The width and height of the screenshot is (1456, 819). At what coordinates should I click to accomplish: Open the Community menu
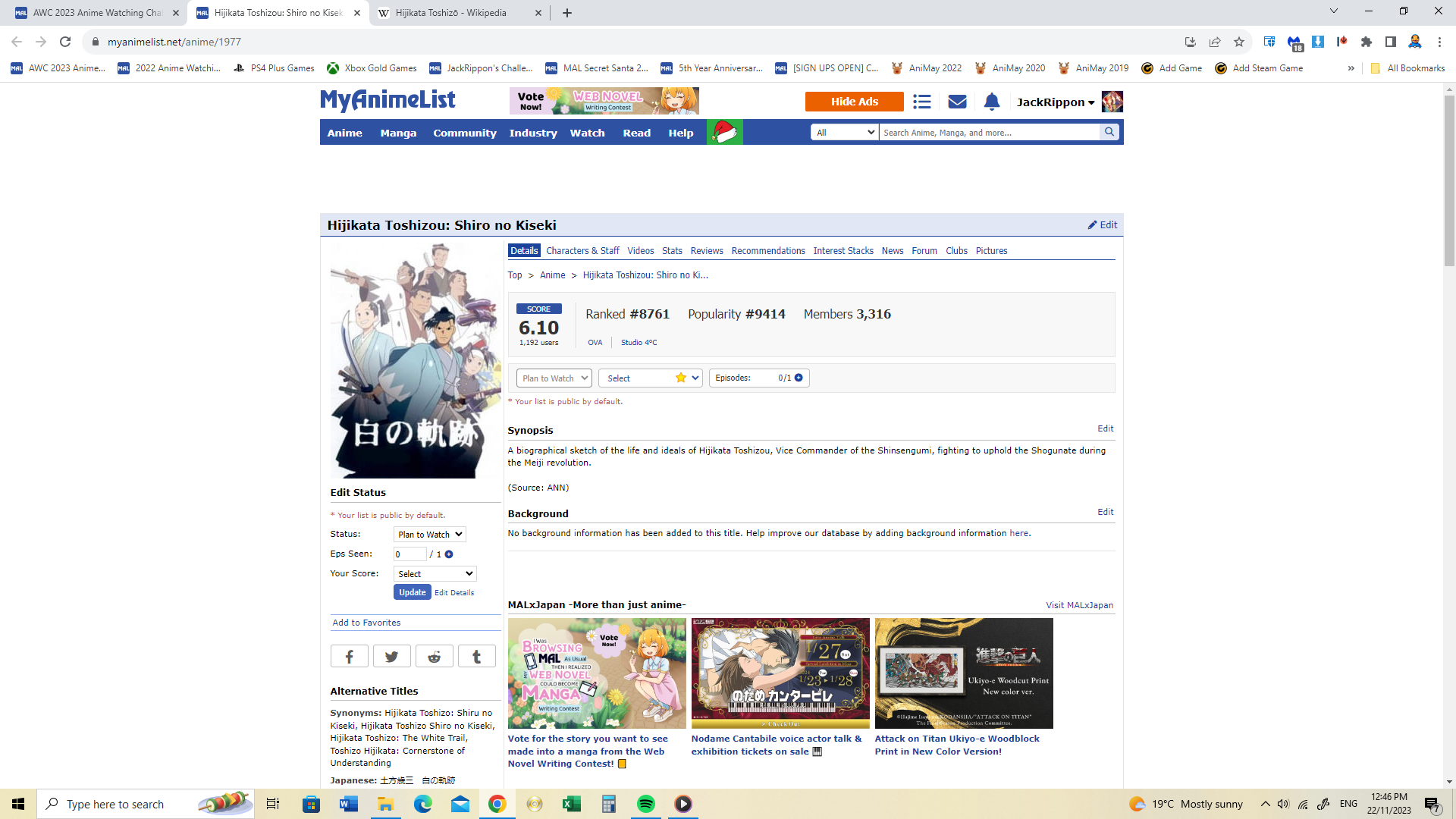[x=464, y=133]
